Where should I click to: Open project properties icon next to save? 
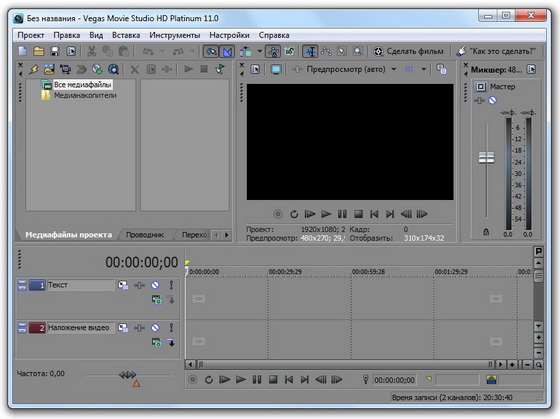click(71, 51)
